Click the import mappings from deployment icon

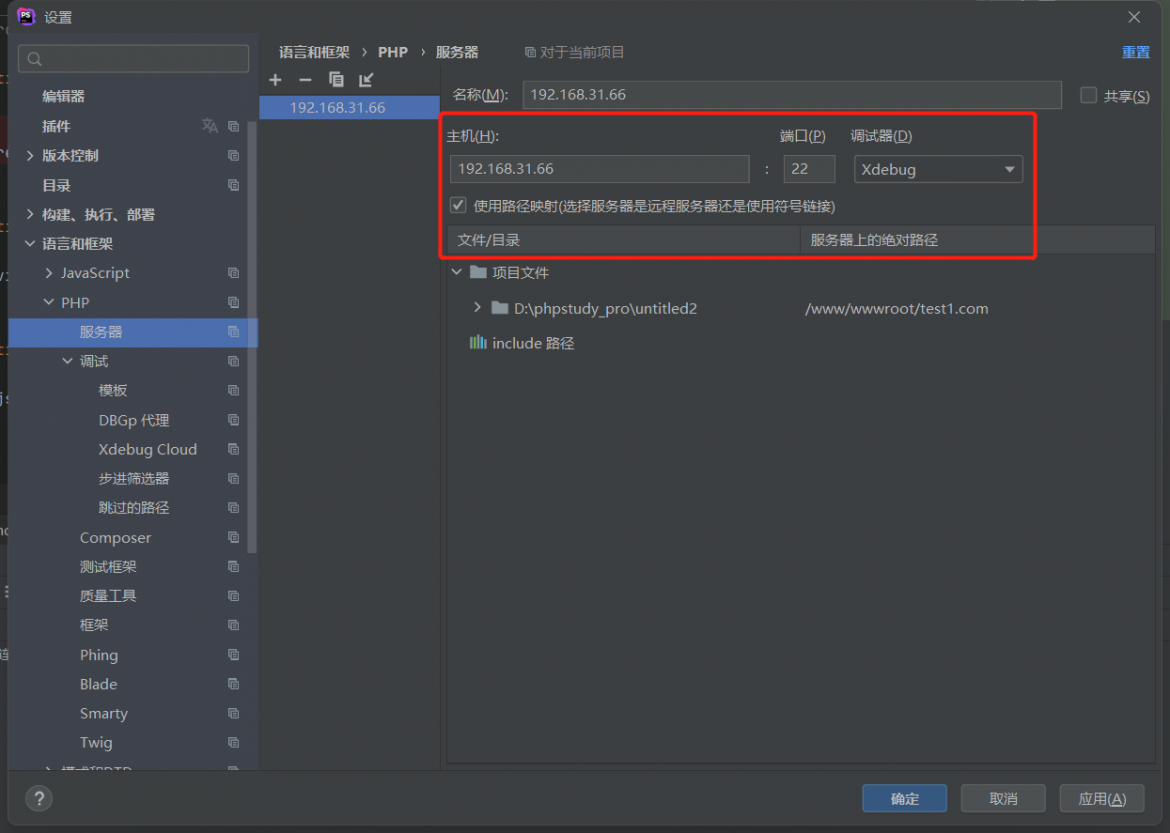366,79
